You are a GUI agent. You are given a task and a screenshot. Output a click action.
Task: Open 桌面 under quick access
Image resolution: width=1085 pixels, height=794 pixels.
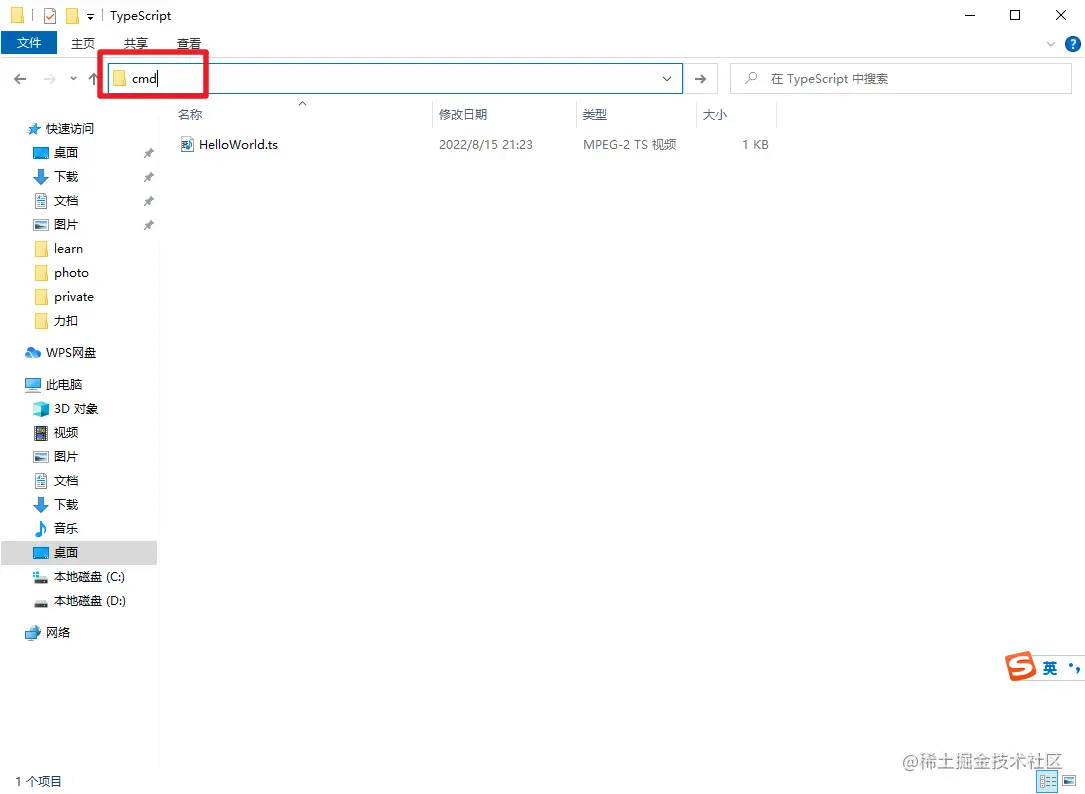click(66, 153)
